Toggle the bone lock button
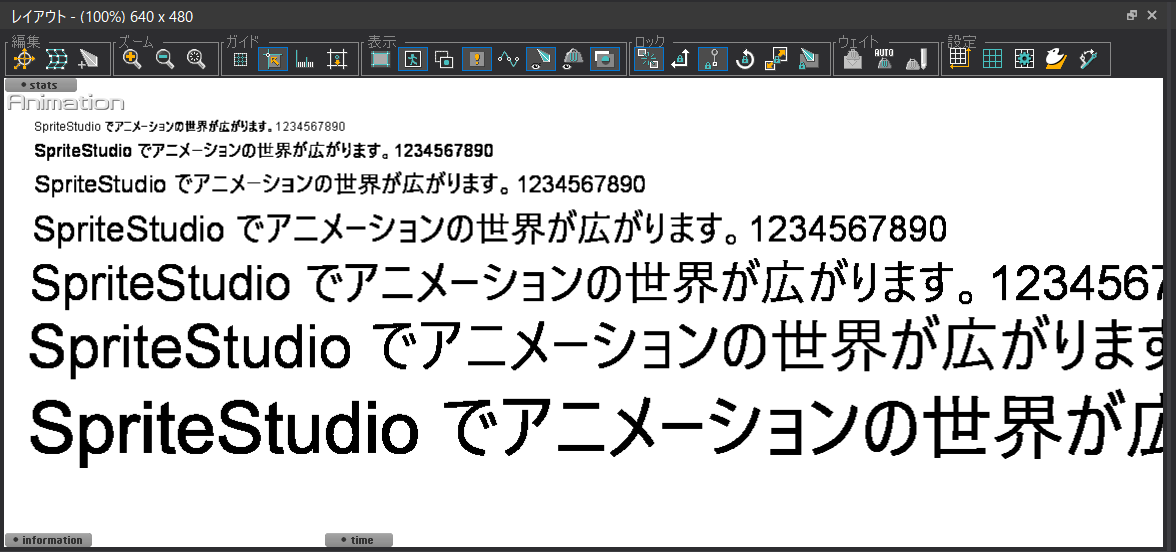Screen dimensions: 1176x552 point(712,59)
